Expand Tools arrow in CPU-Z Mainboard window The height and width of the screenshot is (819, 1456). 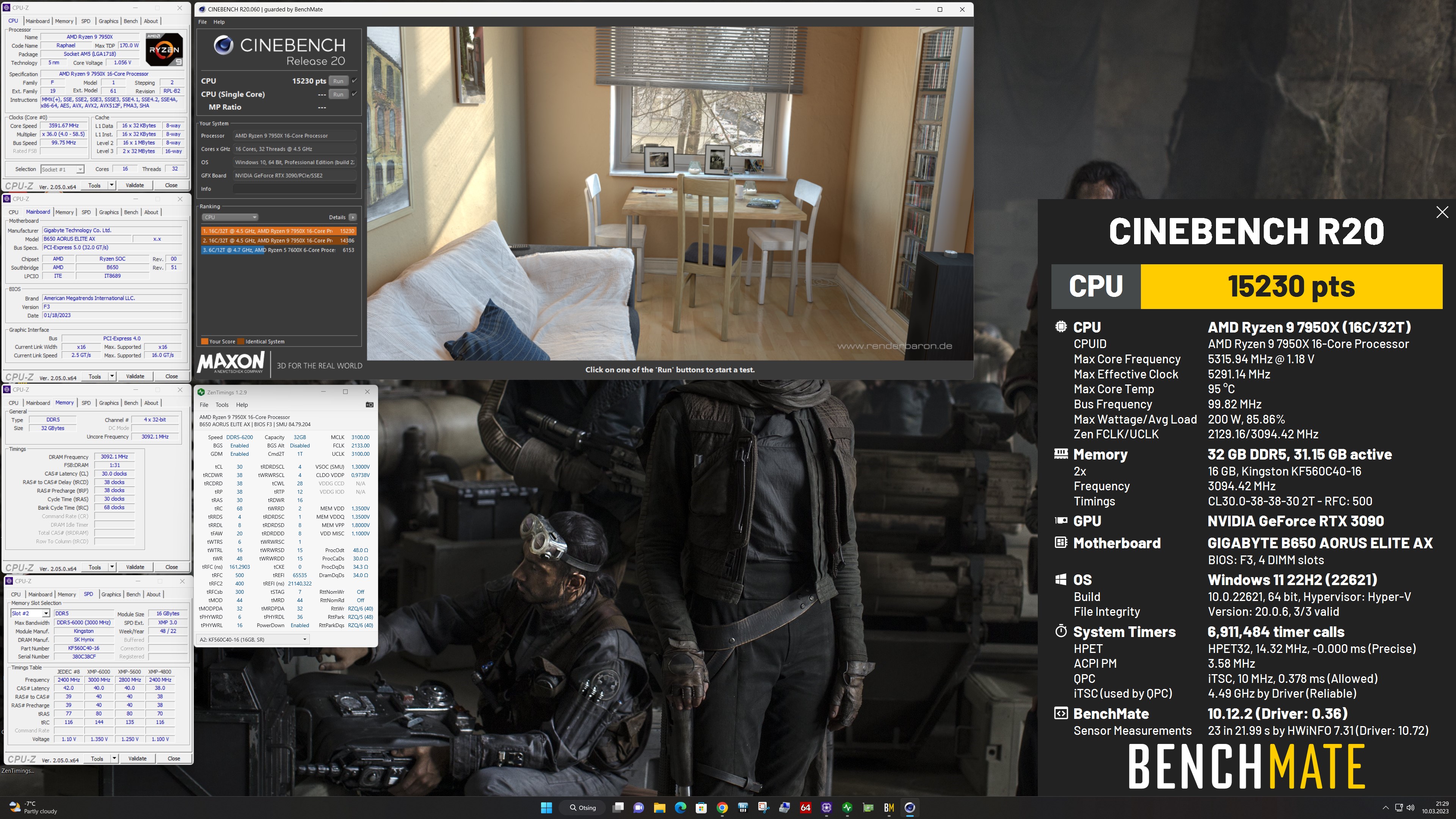(x=112, y=377)
